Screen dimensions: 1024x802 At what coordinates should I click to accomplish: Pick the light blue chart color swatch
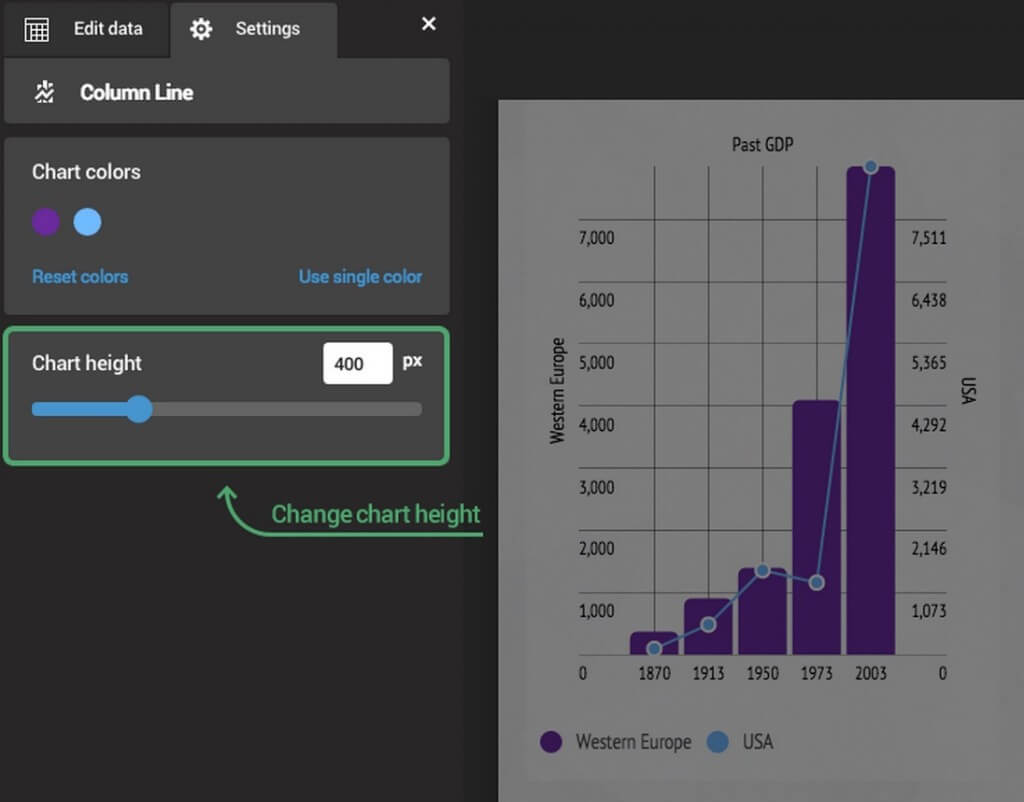point(88,222)
